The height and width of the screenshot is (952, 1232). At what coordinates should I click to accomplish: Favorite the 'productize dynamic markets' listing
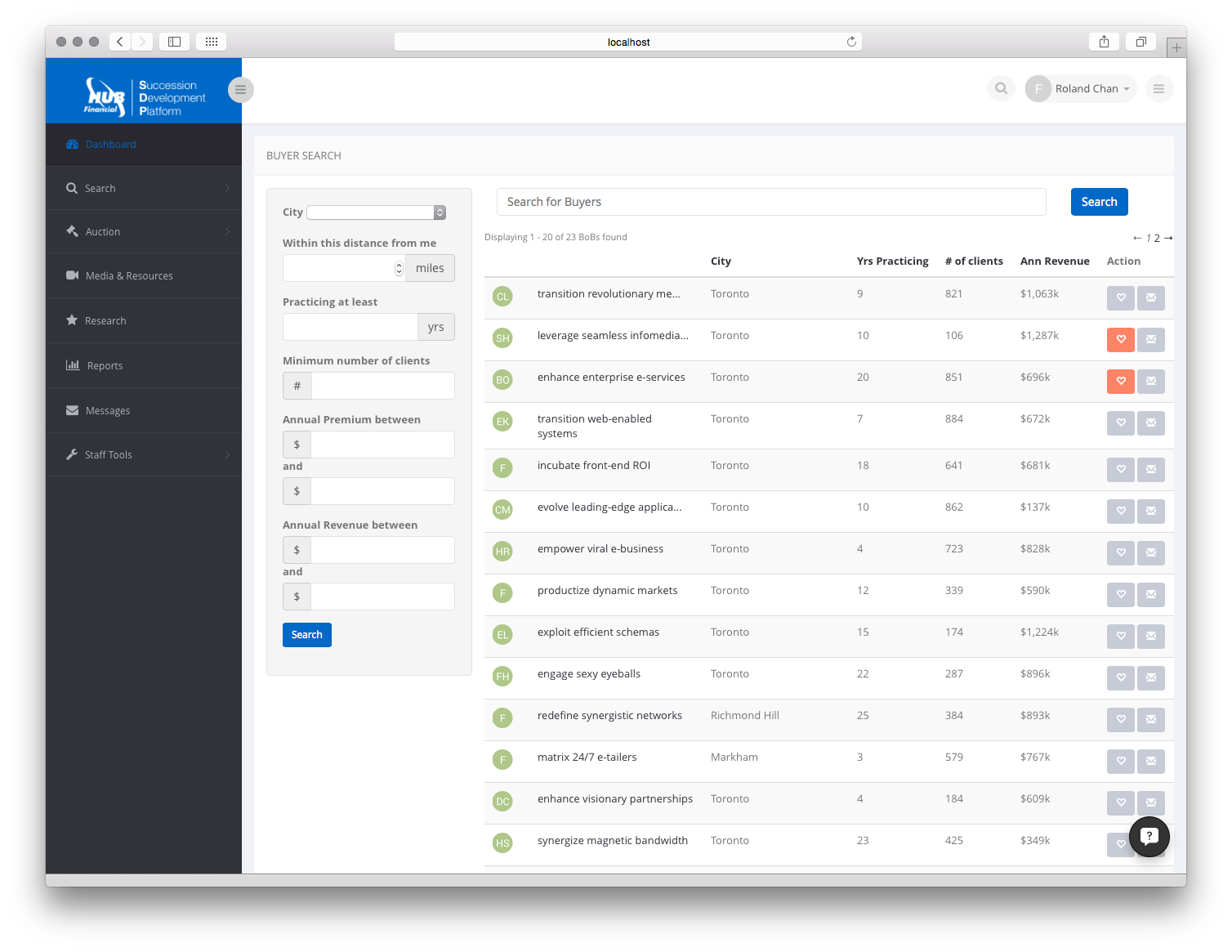click(x=1121, y=595)
